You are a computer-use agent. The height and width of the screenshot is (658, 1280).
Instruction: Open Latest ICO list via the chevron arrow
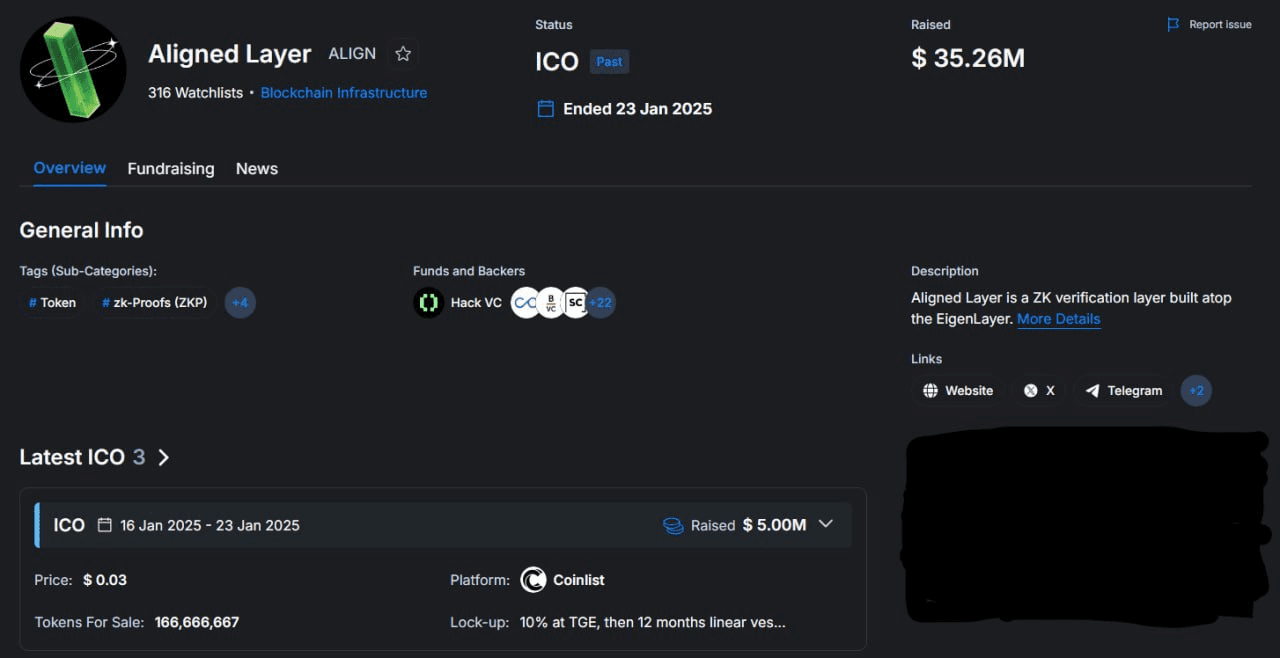point(164,457)
